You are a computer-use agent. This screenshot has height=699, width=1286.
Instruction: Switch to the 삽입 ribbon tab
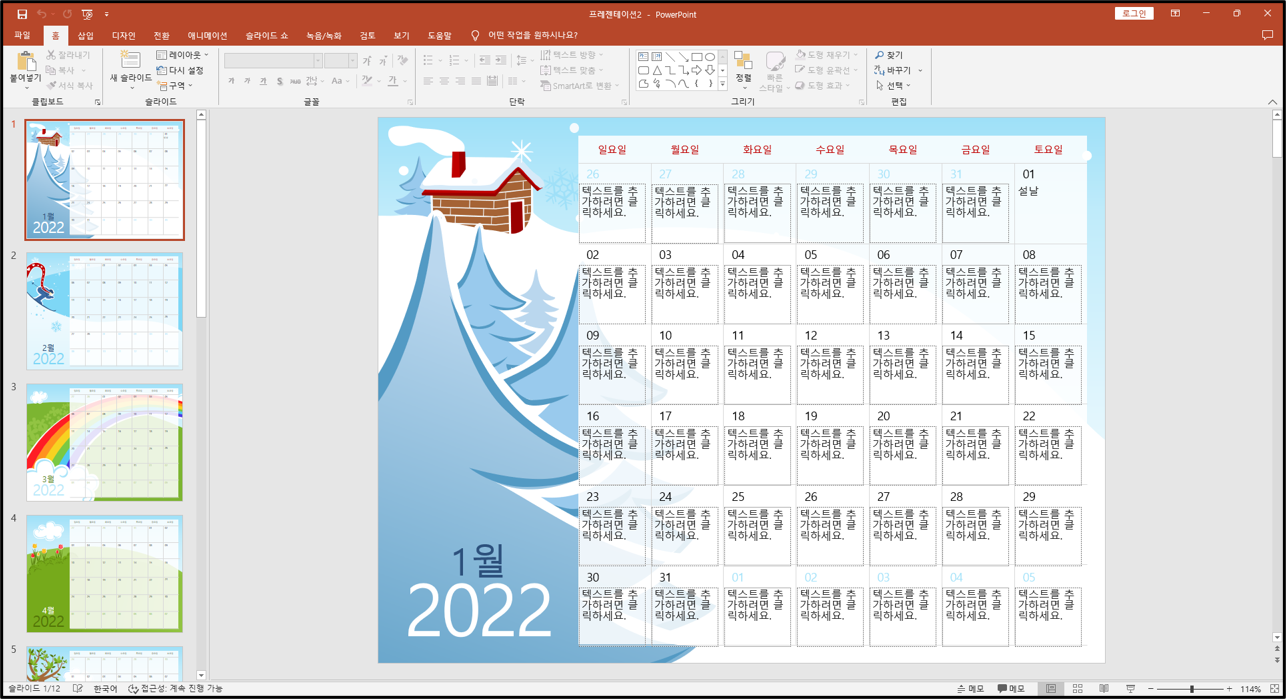86,35
